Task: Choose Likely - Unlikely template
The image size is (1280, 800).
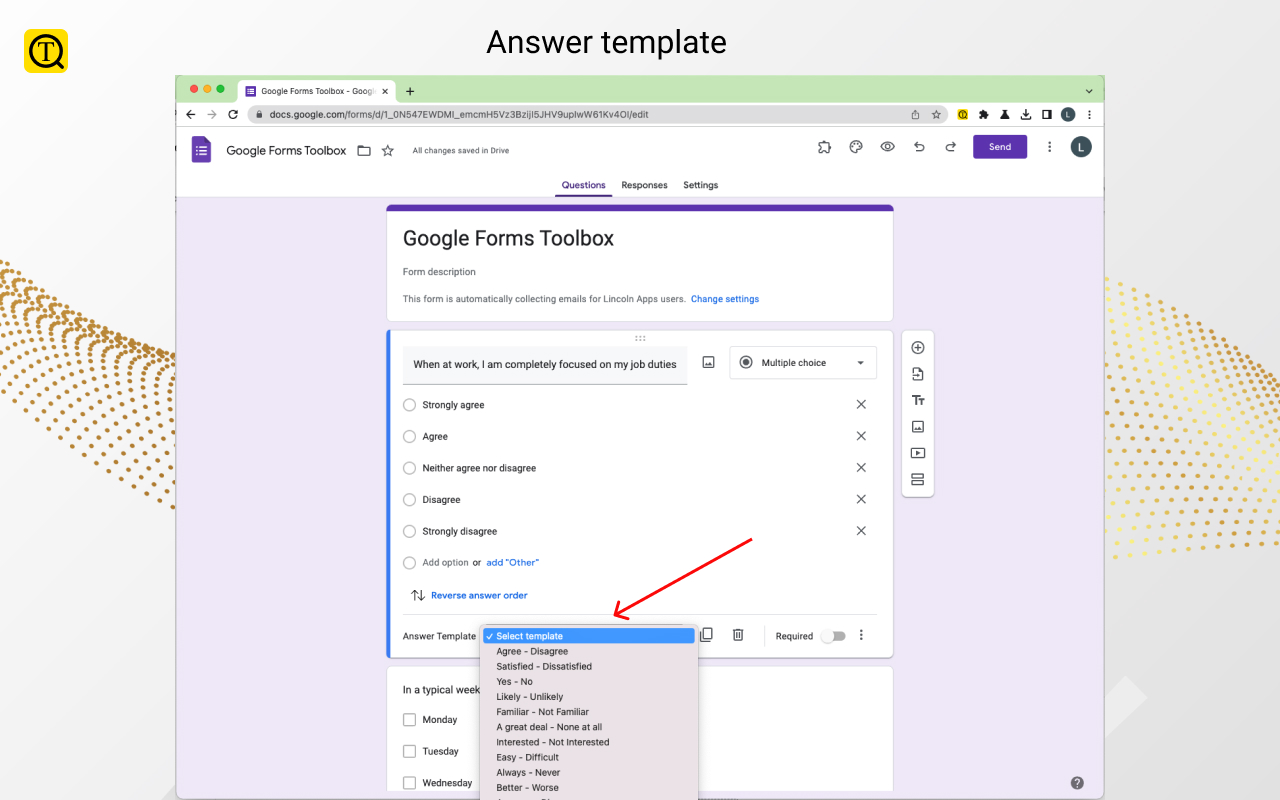Action: (588, 696)
